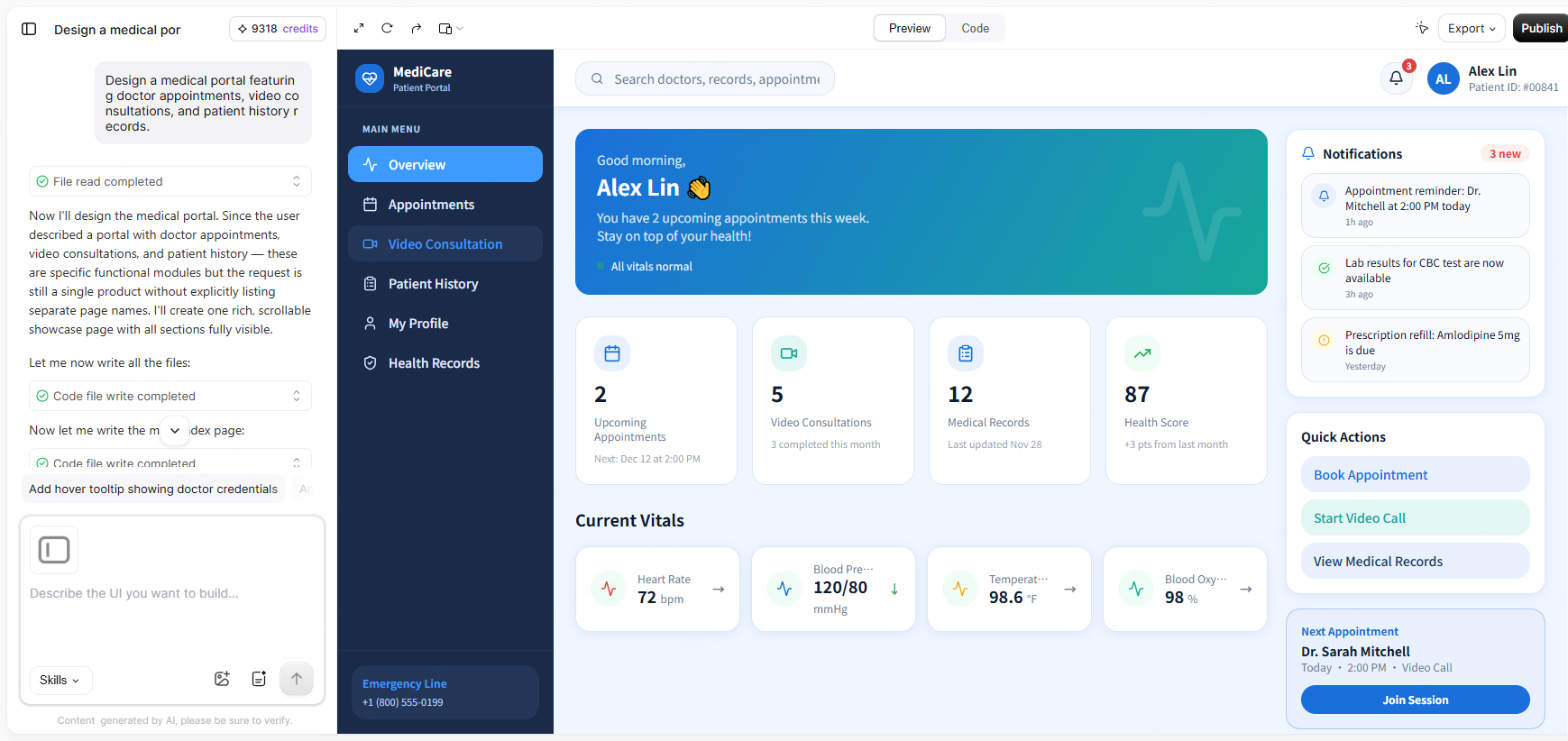The image size is (1568, 741).
Task: Click the scroll-down chevron in chat
Action: point(175,430)
